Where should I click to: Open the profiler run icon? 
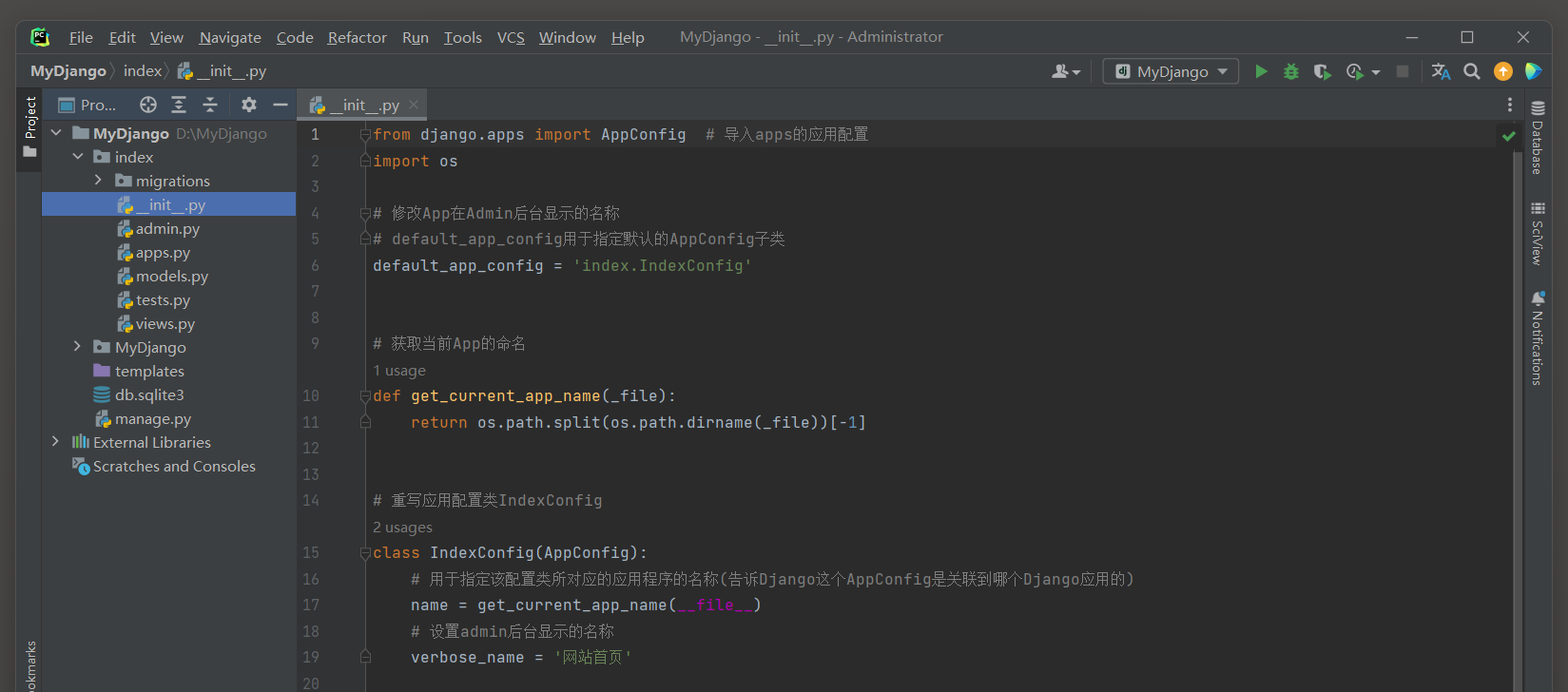1355,71
